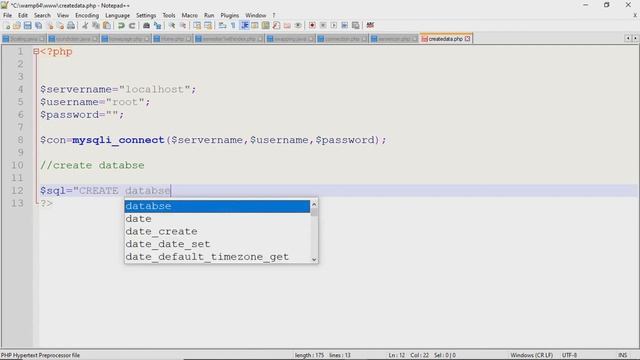640x360 pixels.
Task: Click the Close document toolbar icon
Action: point(50,26)
